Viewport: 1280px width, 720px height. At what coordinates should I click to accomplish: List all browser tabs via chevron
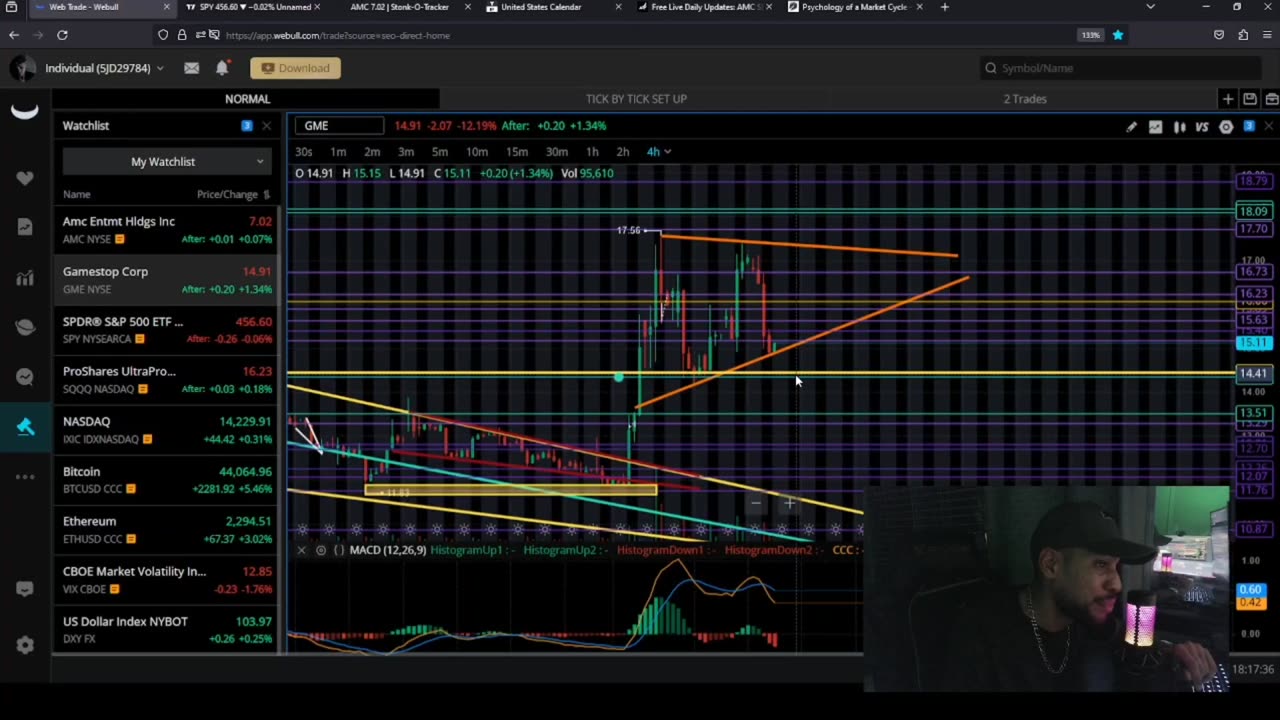click(1150, 7)
